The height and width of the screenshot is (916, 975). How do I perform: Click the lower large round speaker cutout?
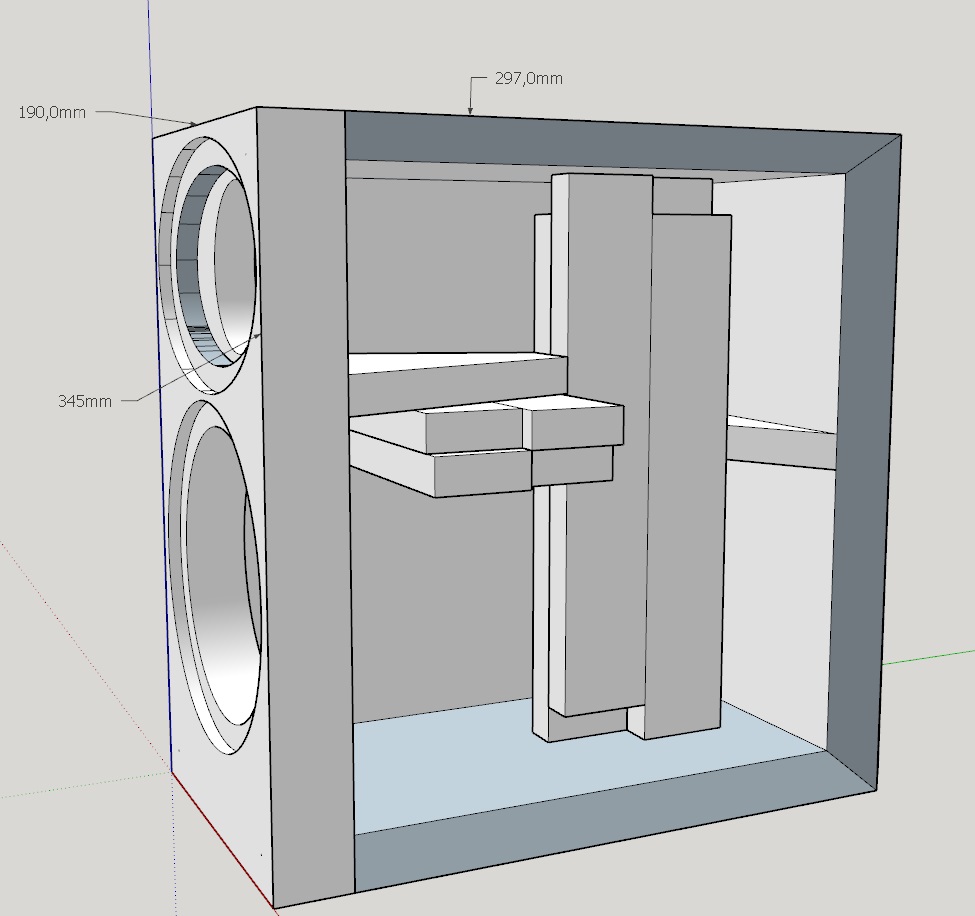[x=215, y=577]
